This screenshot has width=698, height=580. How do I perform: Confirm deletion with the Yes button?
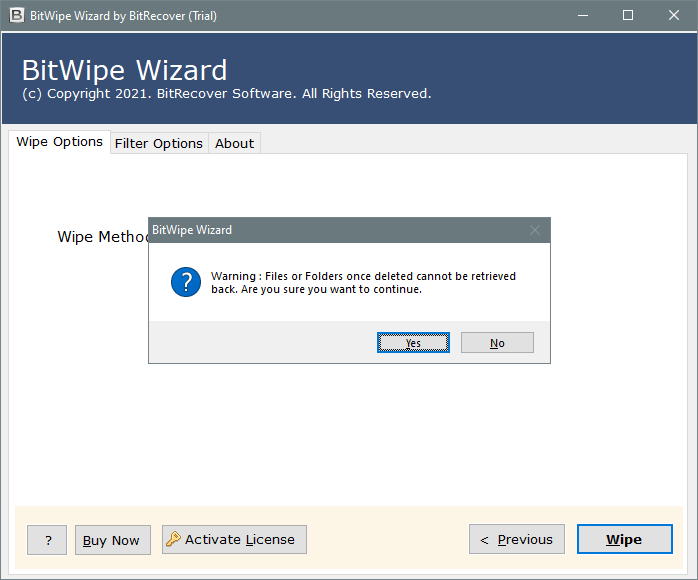click(x=413, y=343)
